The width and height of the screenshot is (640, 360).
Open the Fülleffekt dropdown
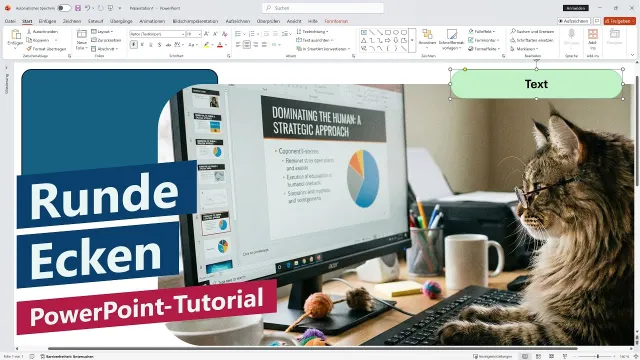coord(482,31)
